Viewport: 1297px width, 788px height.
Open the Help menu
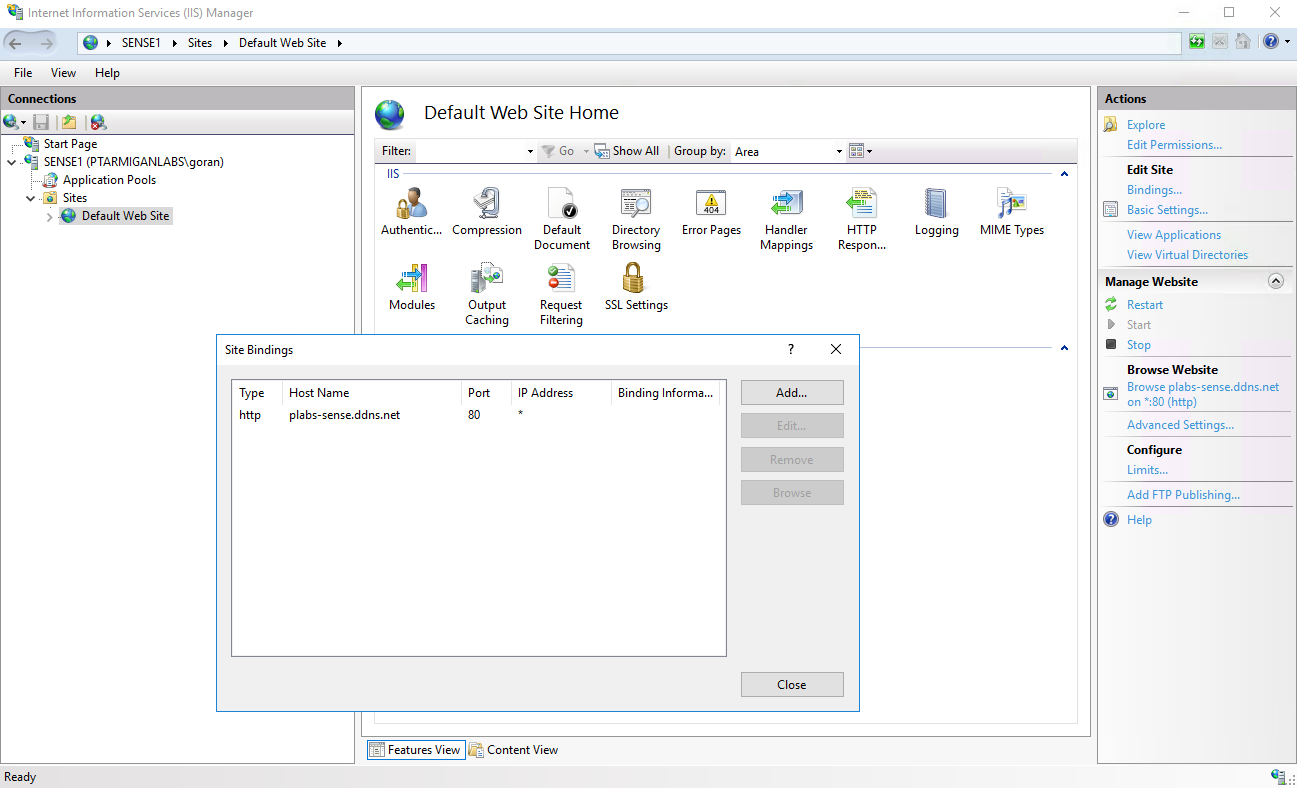[107, 73]
